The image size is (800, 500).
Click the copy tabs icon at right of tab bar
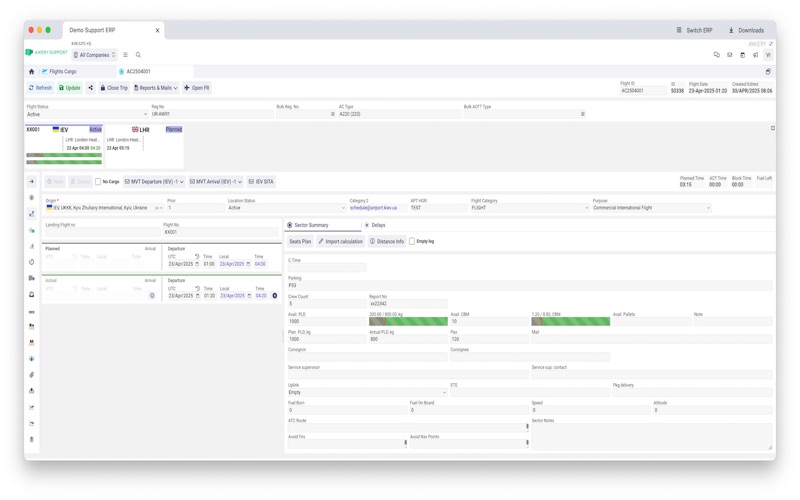point(768,71)
